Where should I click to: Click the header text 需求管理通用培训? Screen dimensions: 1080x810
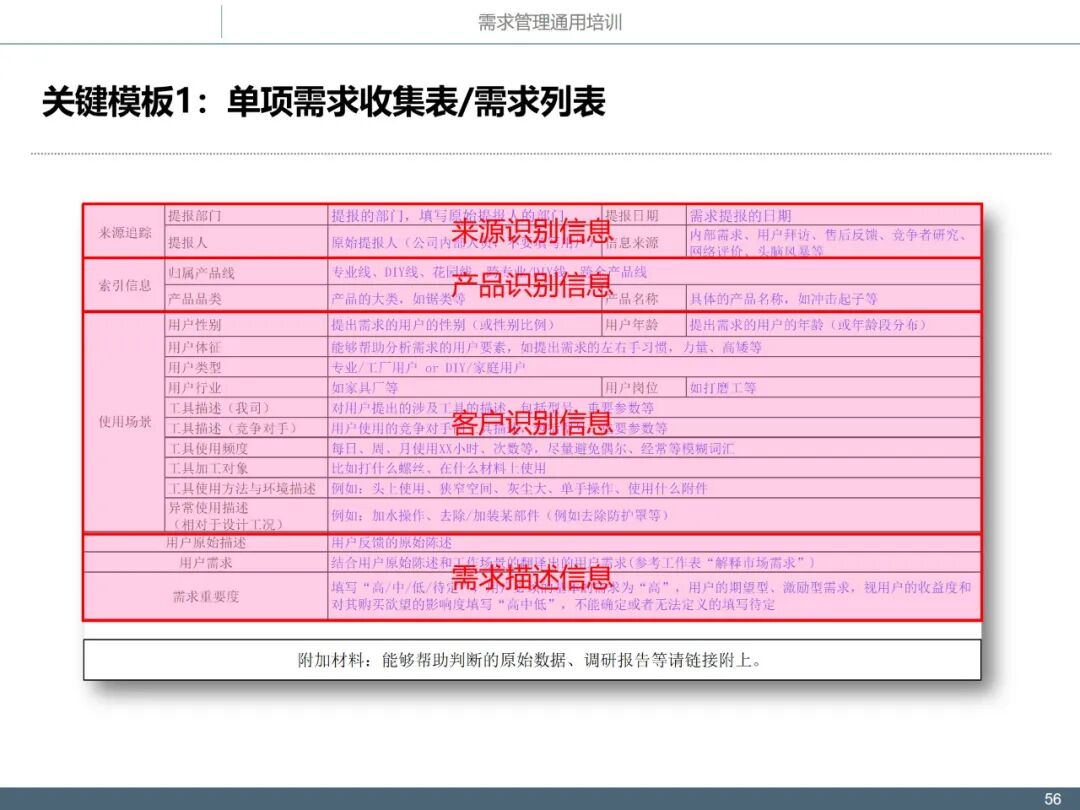pos(550,22)
